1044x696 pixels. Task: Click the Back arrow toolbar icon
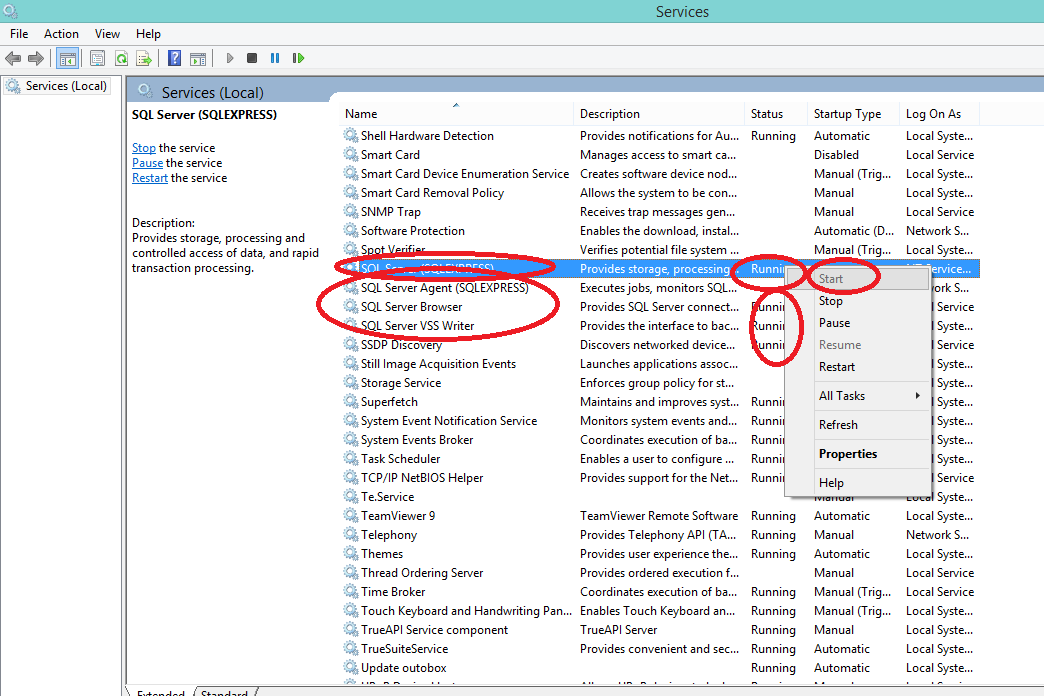coord(13,59)
